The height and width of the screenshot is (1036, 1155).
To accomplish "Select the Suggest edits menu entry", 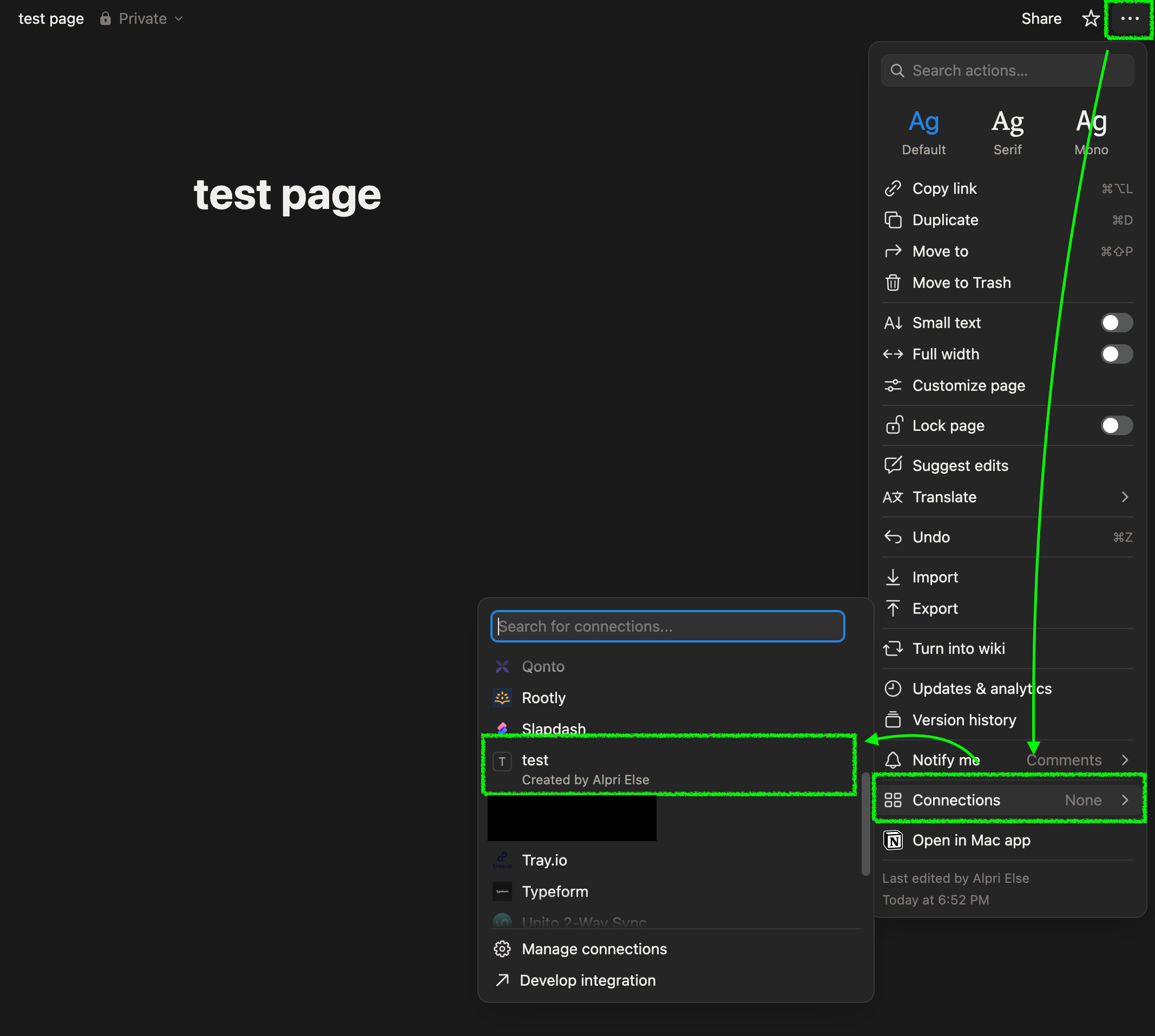I will pyautogui.click(x=960, y=465).
